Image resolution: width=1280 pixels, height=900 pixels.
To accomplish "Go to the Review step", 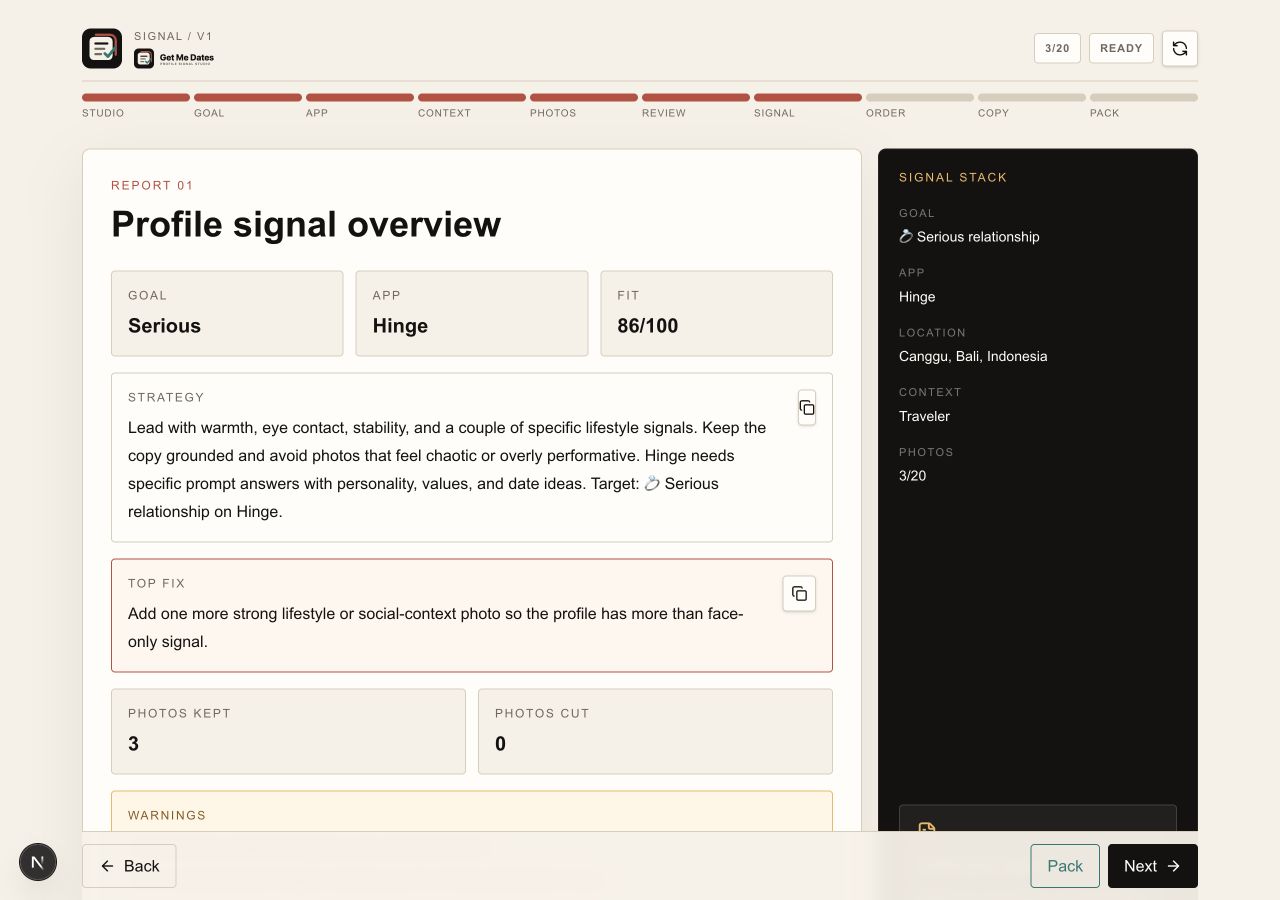I will click(696, 105).
